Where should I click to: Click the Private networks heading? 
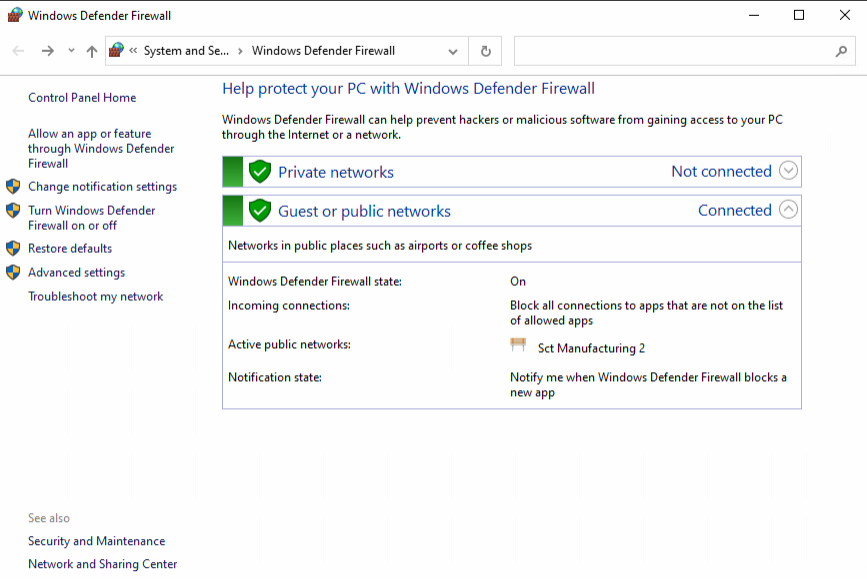tap(336, 173)
